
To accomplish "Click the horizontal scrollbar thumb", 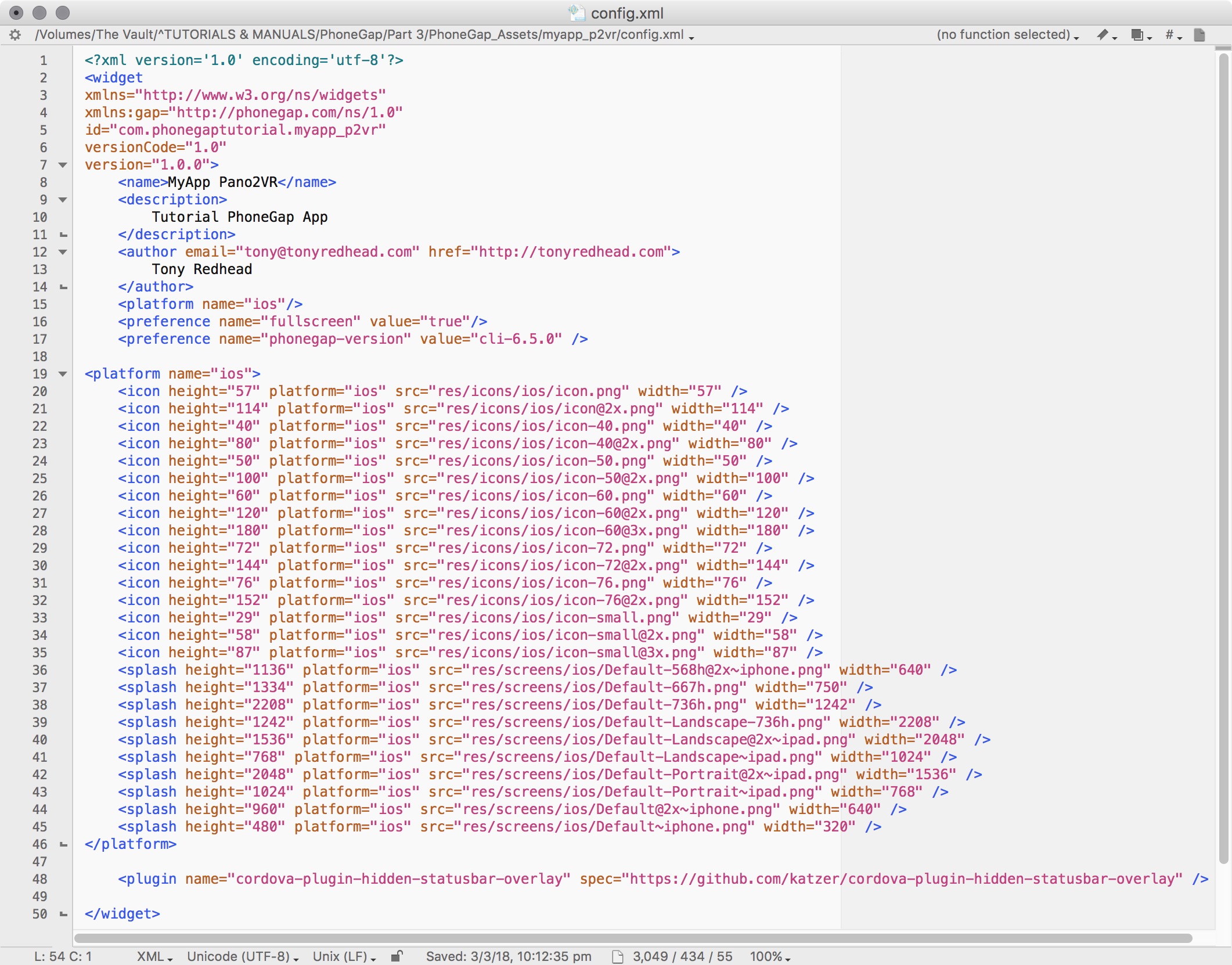I will [633, 938].
